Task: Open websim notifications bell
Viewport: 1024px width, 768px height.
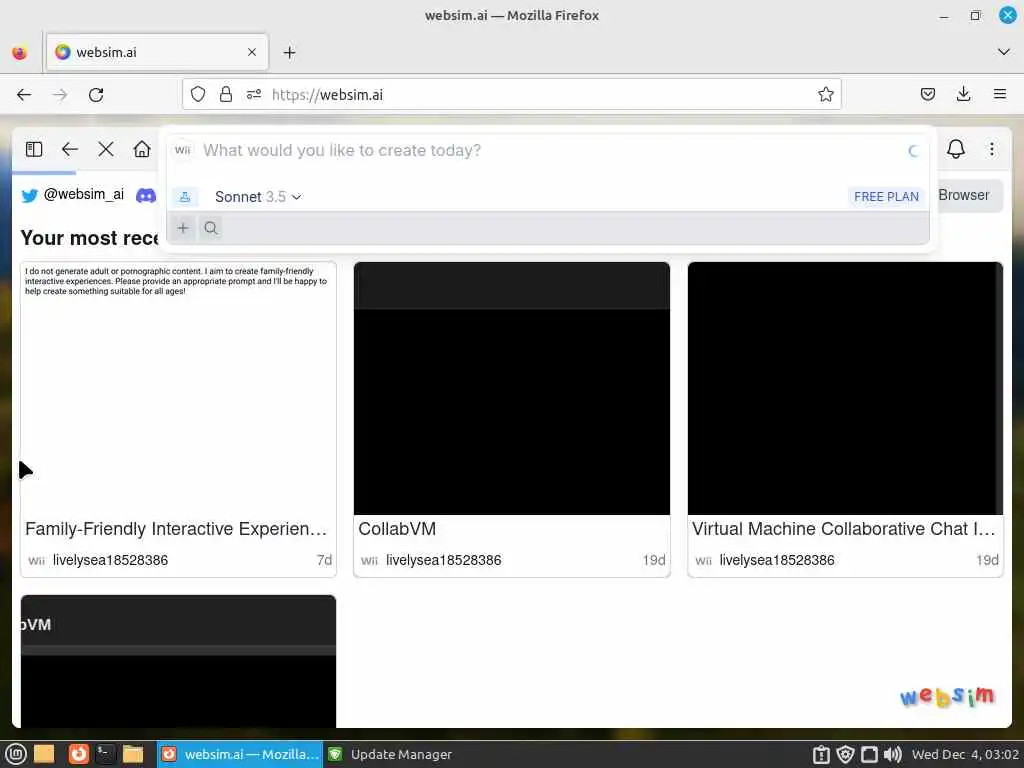Action: (955, 150)
